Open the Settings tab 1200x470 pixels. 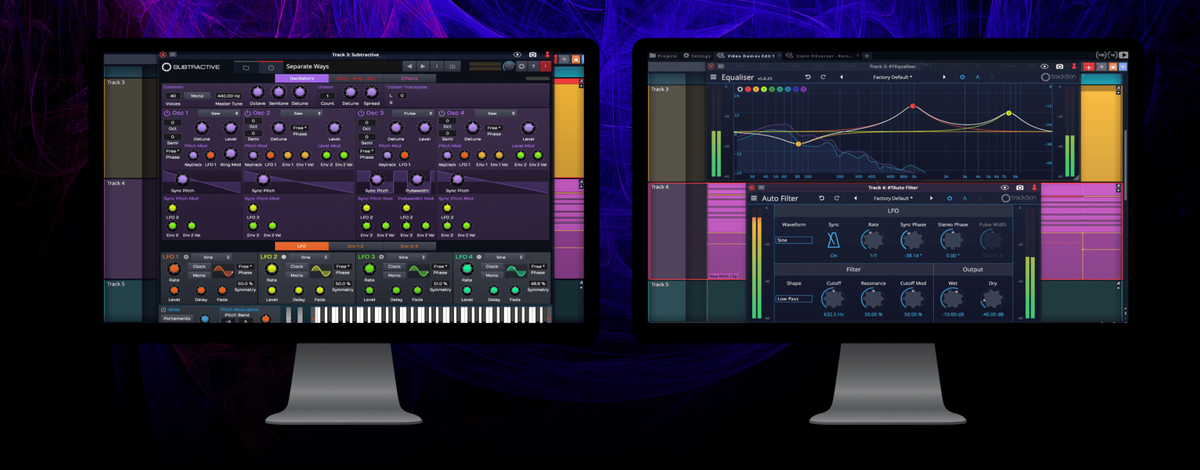[x=697, y=55]
